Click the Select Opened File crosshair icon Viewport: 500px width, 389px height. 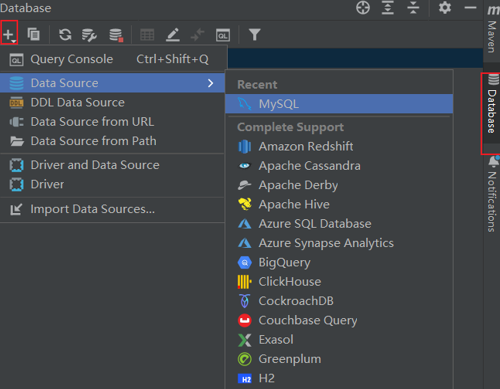coord(363,8)
